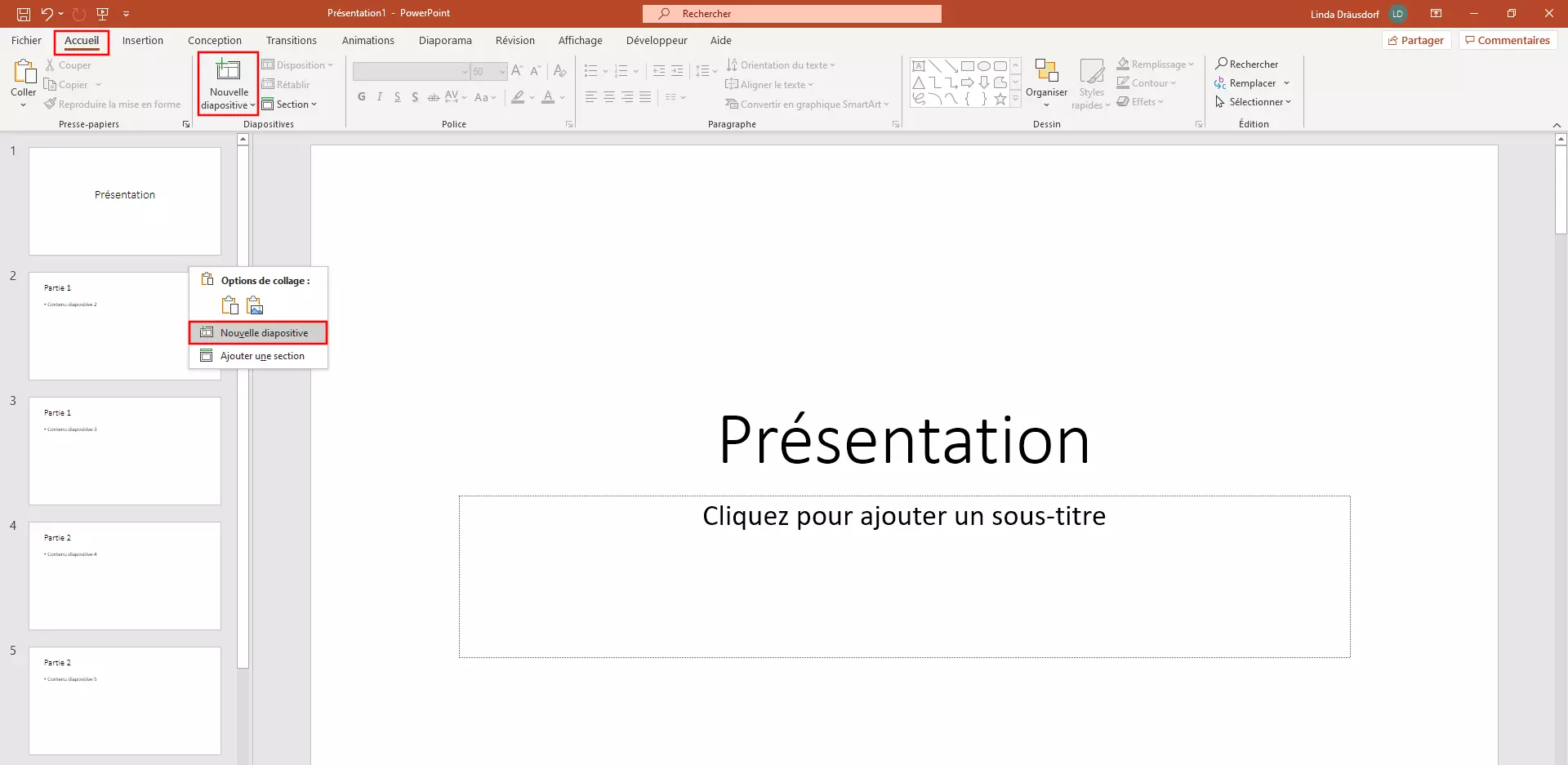Image resolution: width=1568 pixels, height=765 pixels.
Task: Open the Organiser dropdown
Action: click(1046, 82)
